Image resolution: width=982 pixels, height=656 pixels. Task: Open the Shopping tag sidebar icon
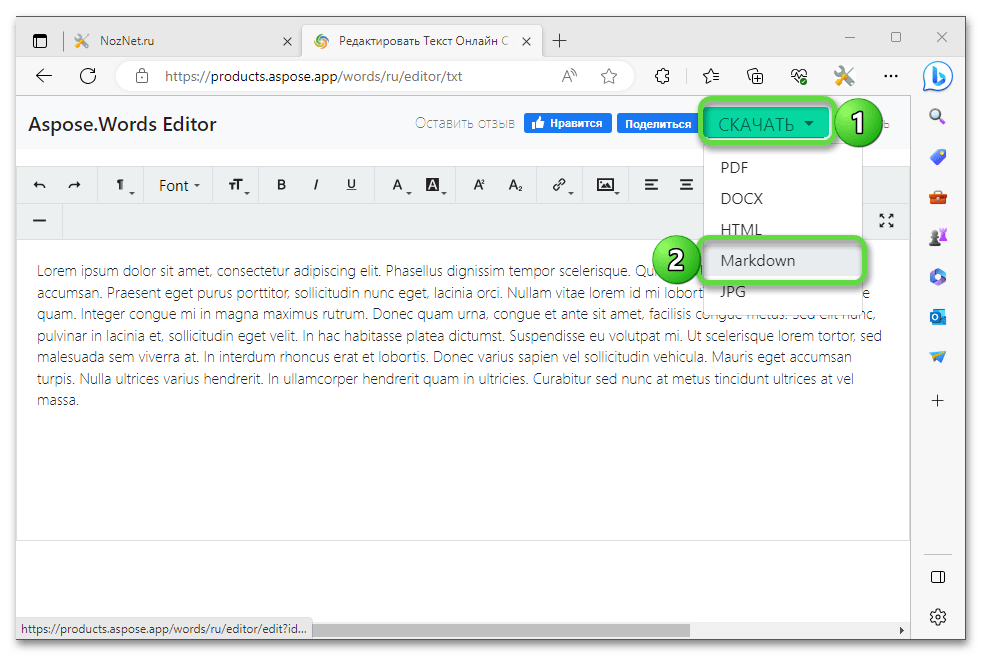(x=938, y=157)
